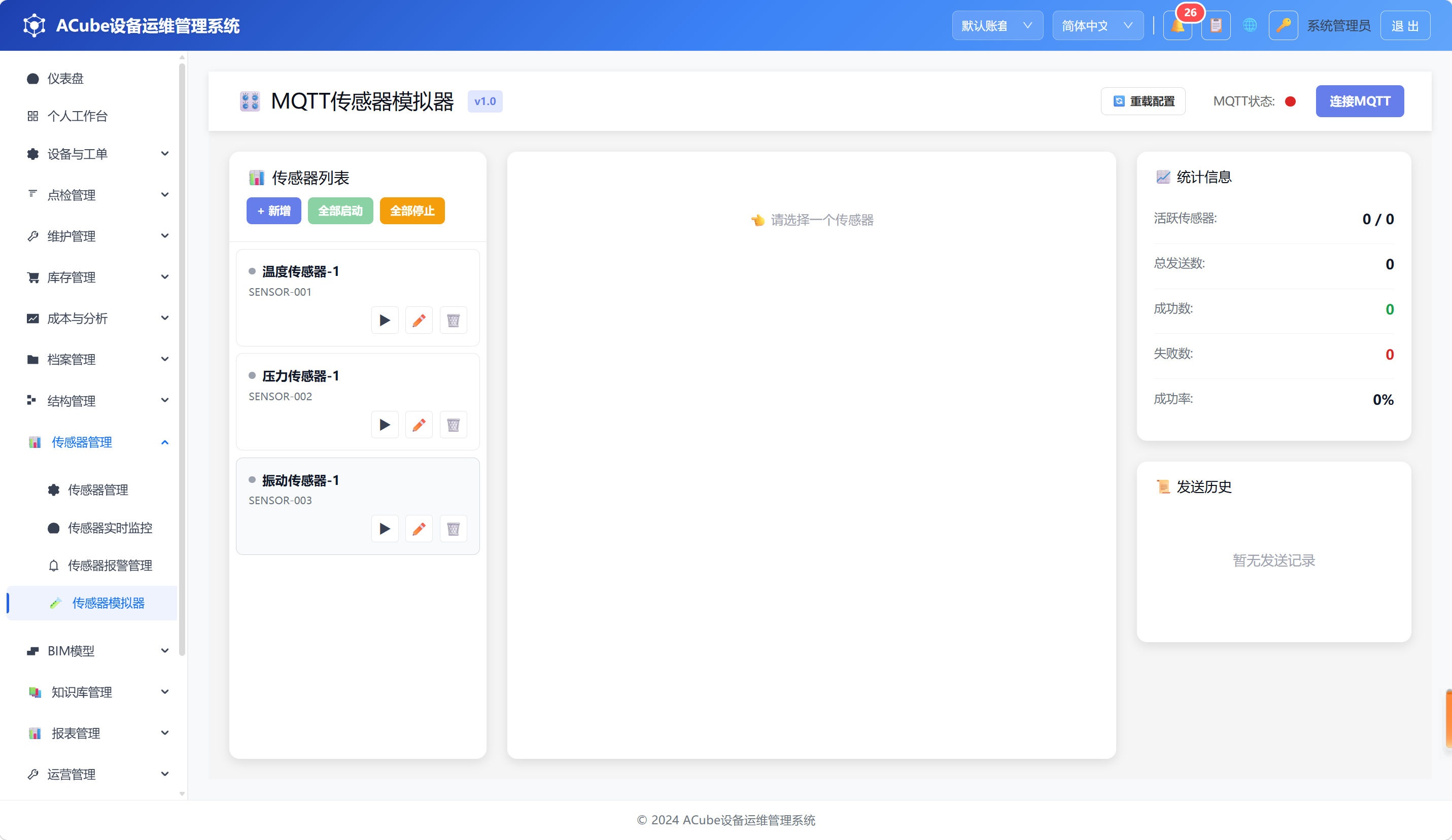Click the 全部停止 button

(x=412, y=211)
